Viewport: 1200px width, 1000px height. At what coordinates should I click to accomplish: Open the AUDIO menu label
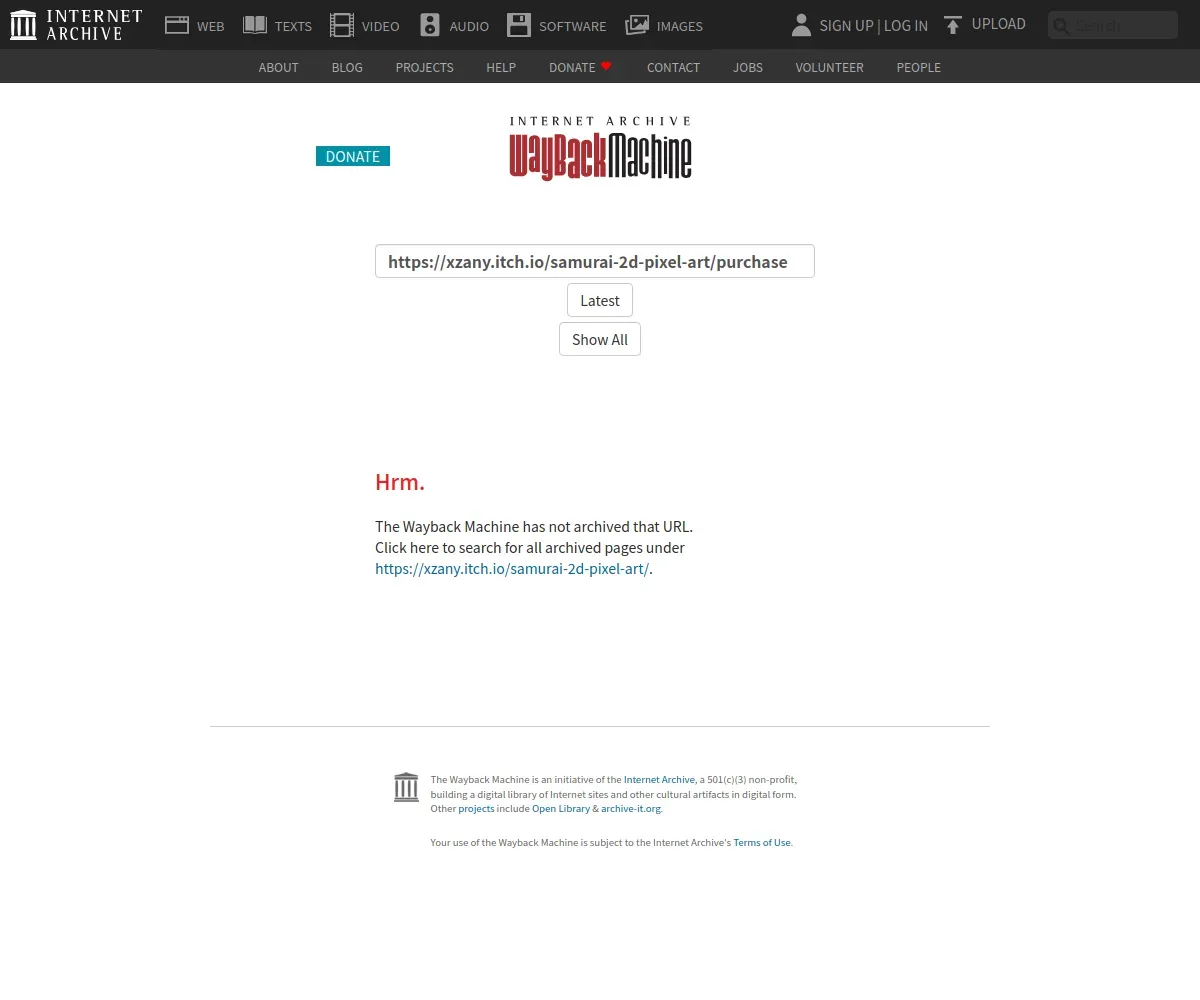tap(469, 26)
